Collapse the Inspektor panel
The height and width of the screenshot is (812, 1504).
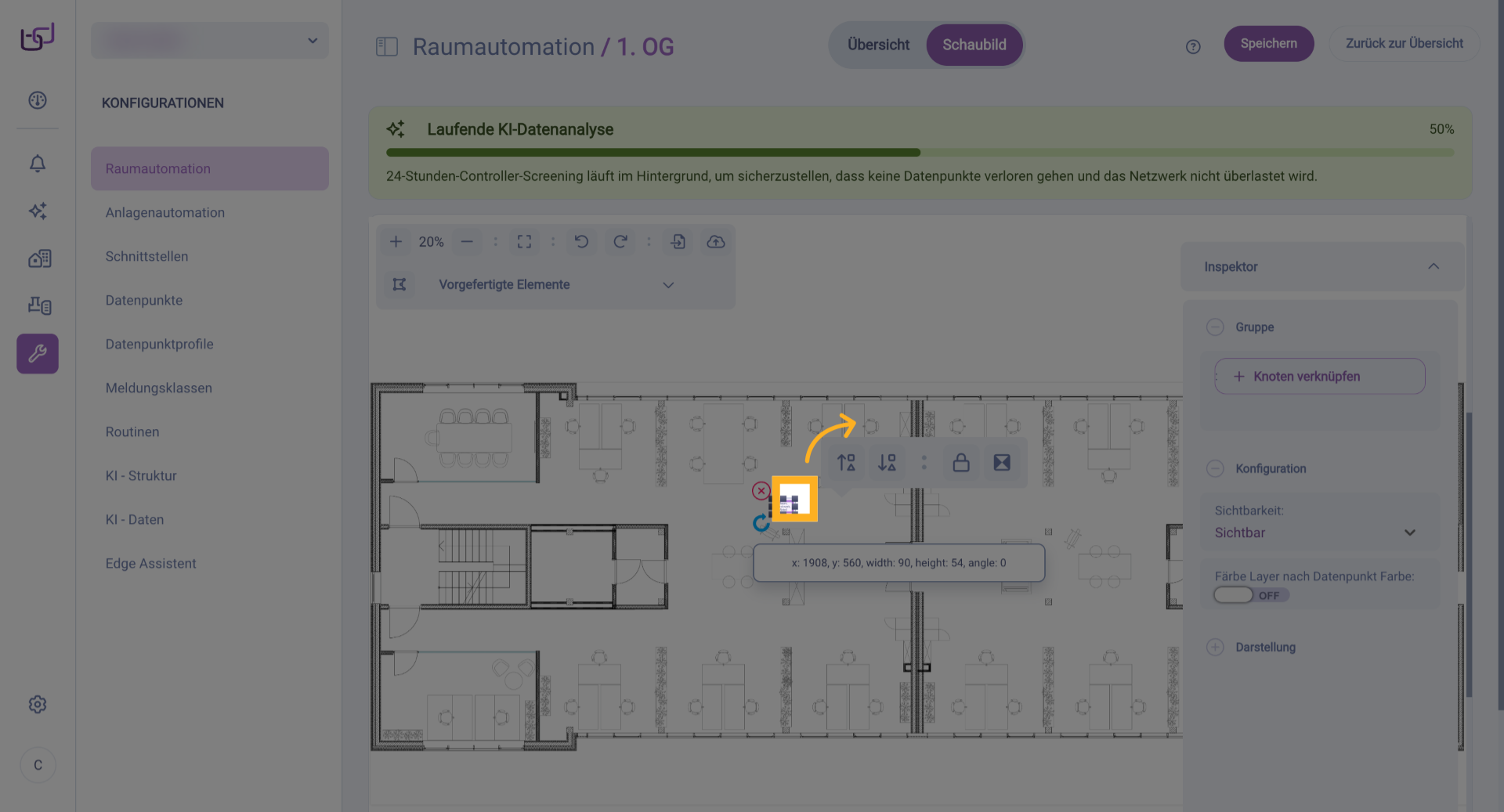click(1433, 266)
